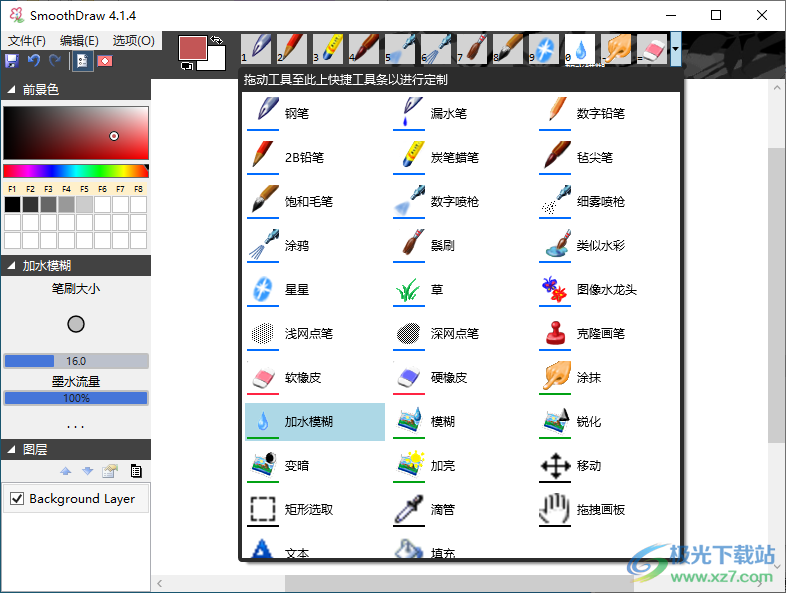This screenshot has width=786, height=593.
Task: Choose the 克隆画笔 clone stamp tool
Action: 607,334
